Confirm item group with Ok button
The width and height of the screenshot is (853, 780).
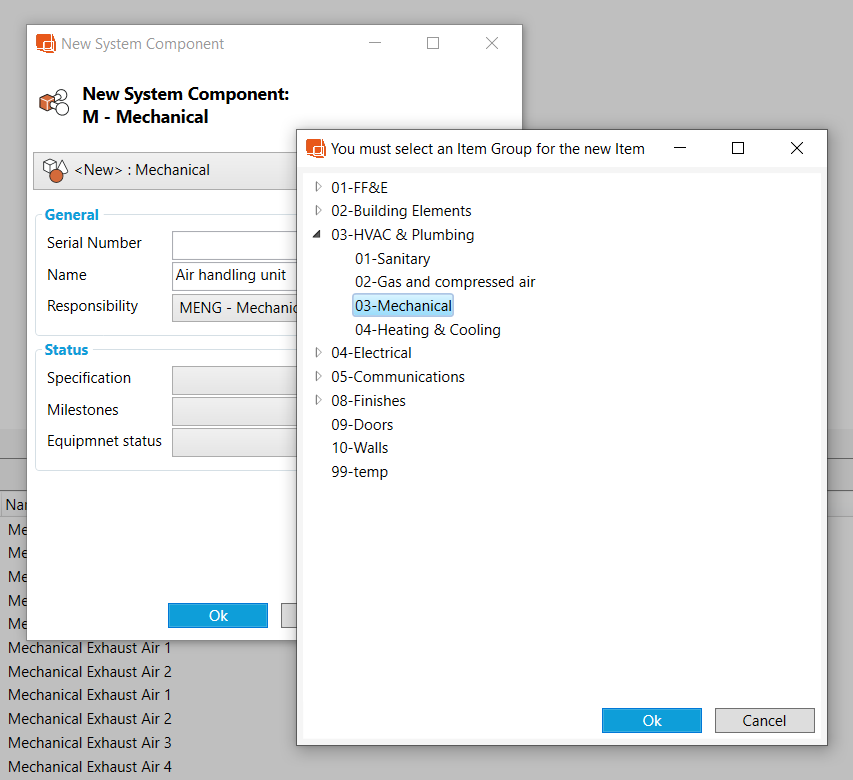651,721
